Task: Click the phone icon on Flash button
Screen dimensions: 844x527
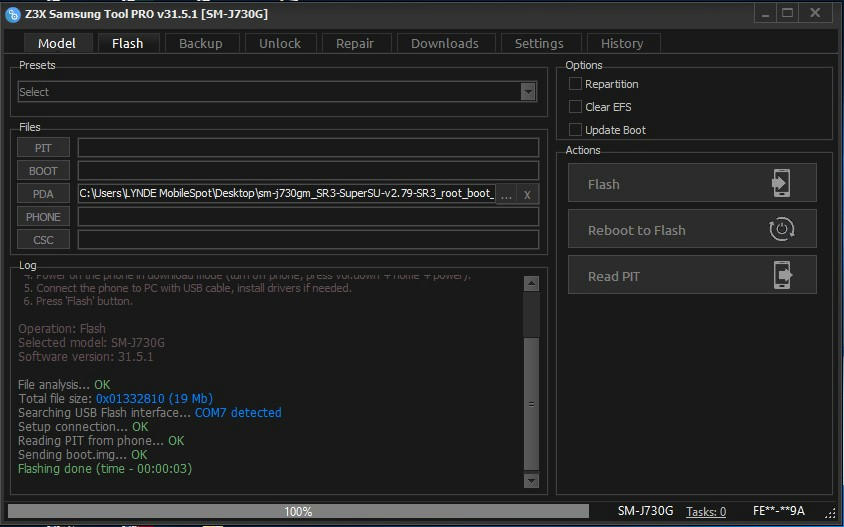Action: (x=781, y=183)
